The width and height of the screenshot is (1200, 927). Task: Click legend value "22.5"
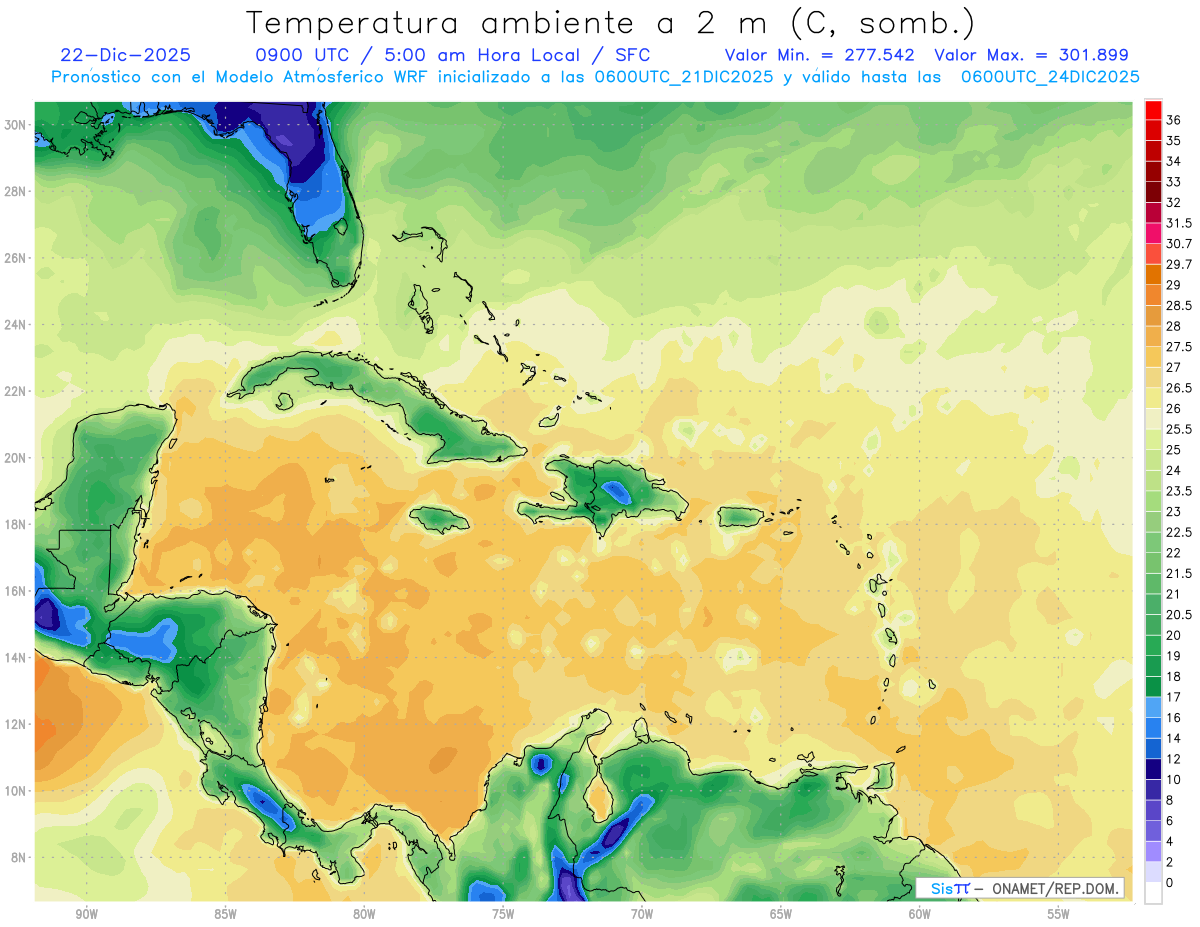[x=1179, y=532]
